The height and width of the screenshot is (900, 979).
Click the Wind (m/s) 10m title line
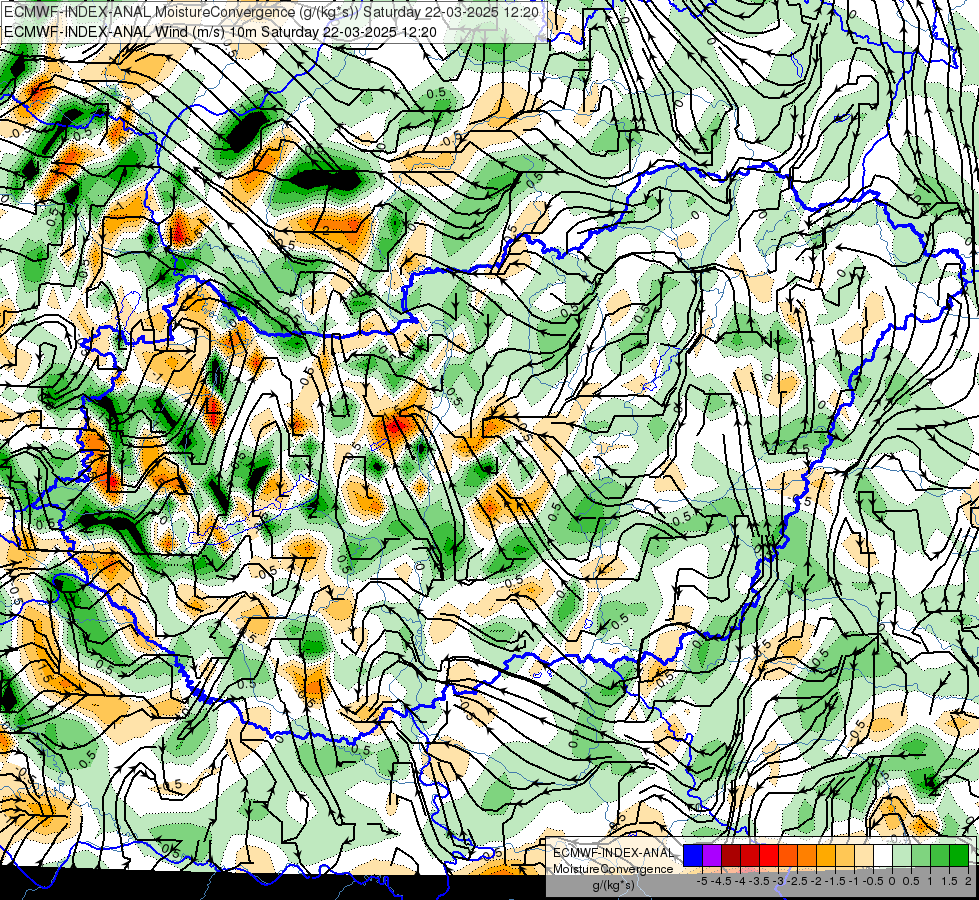coord(220,32)
